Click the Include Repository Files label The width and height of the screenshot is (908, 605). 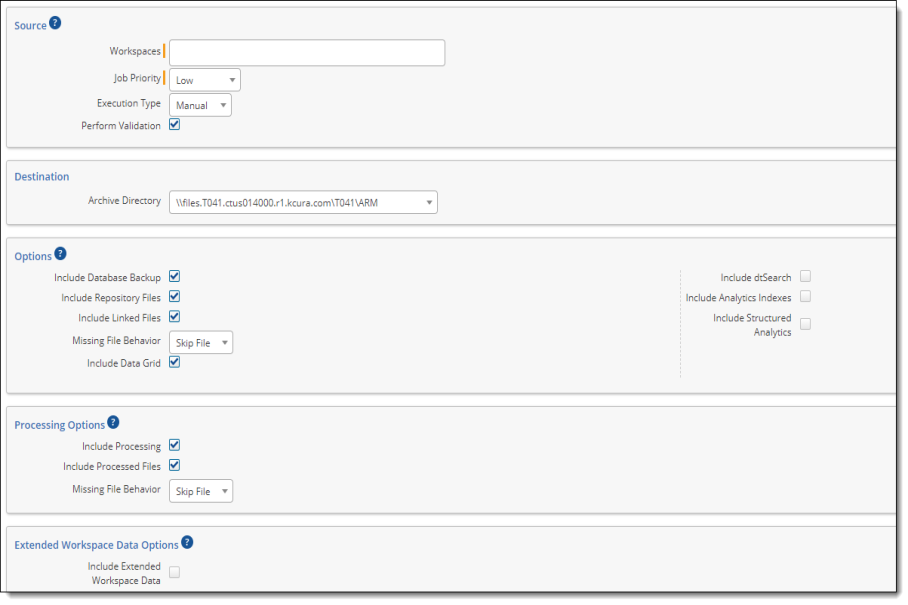coord(111,298)
